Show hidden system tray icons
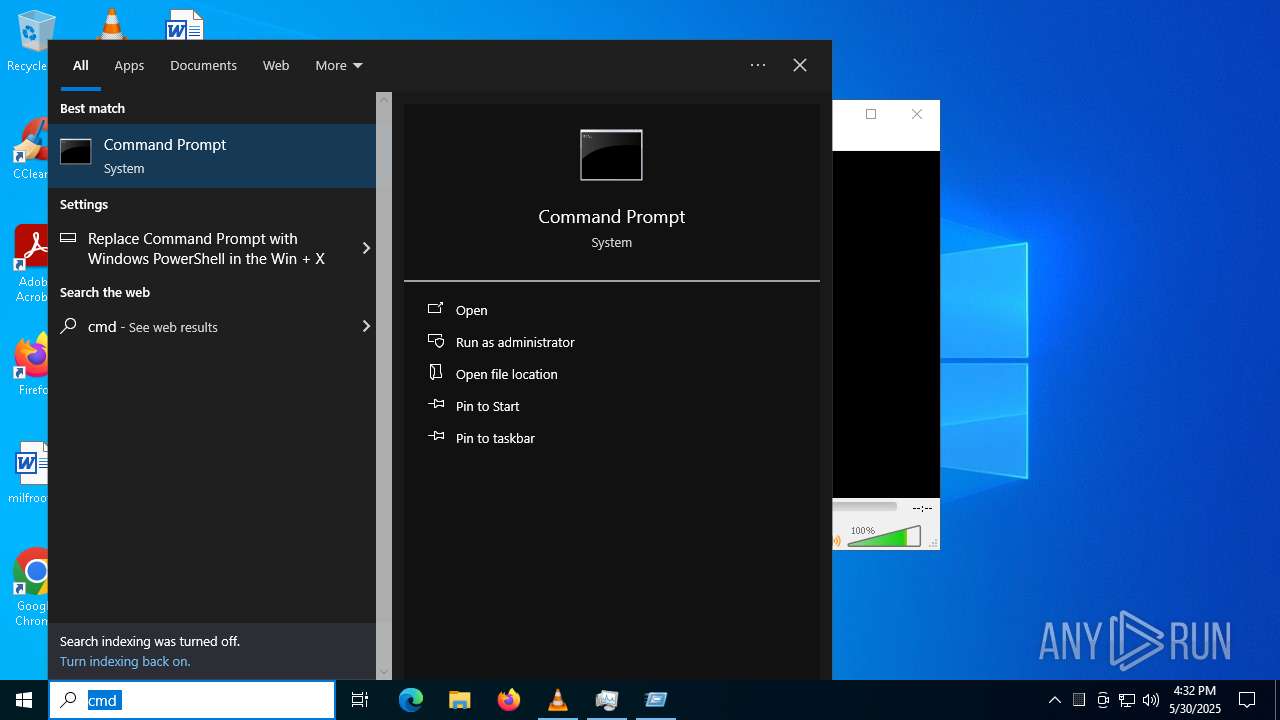This screenshot has height=720, width=1280. pos(1055,700)
